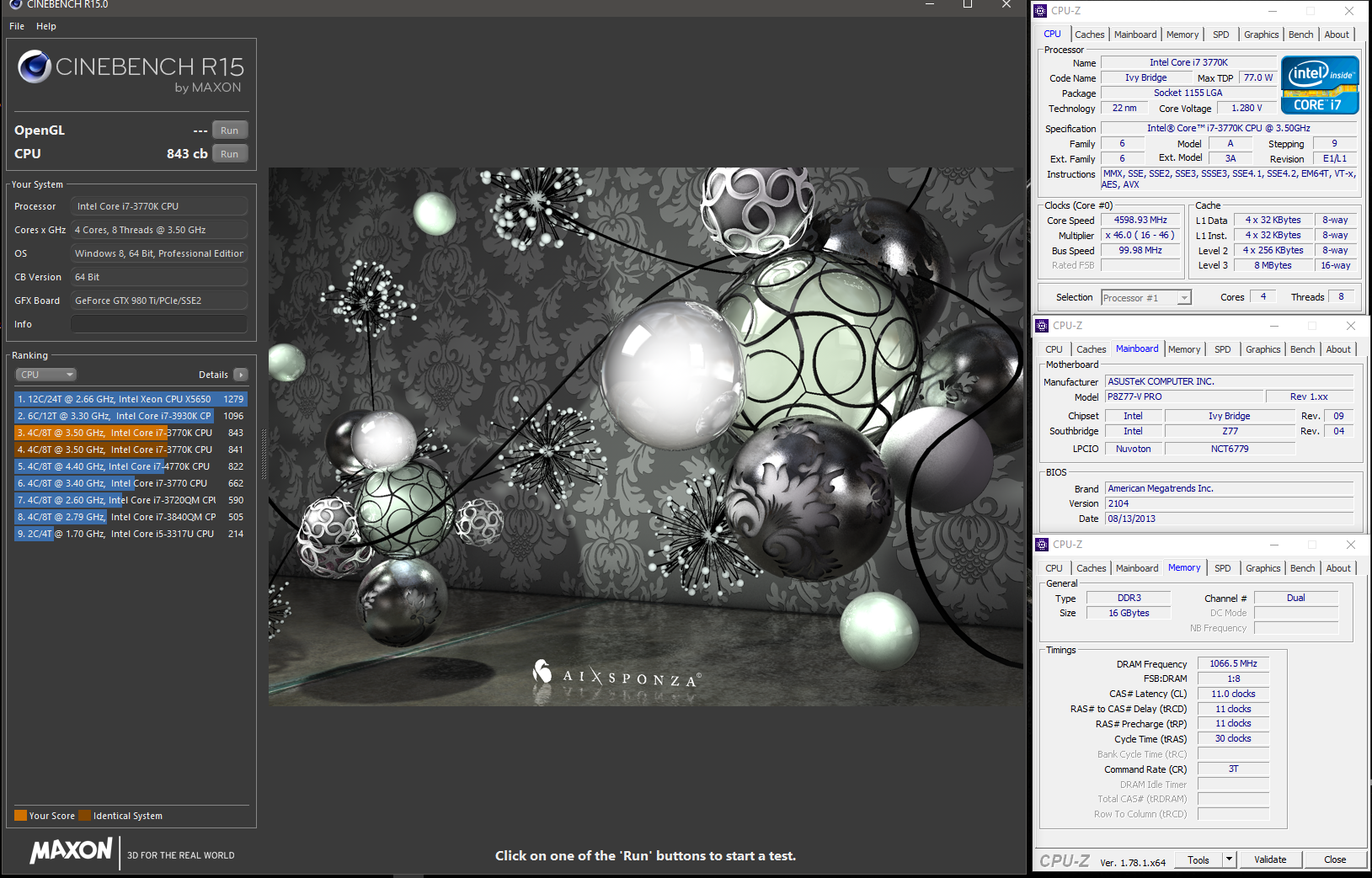Open CPU tab in Mainboard CPU-Z window
The height and width of the screenshot is (878, 1372).
pyautogui.click(x=1054, y=349)
